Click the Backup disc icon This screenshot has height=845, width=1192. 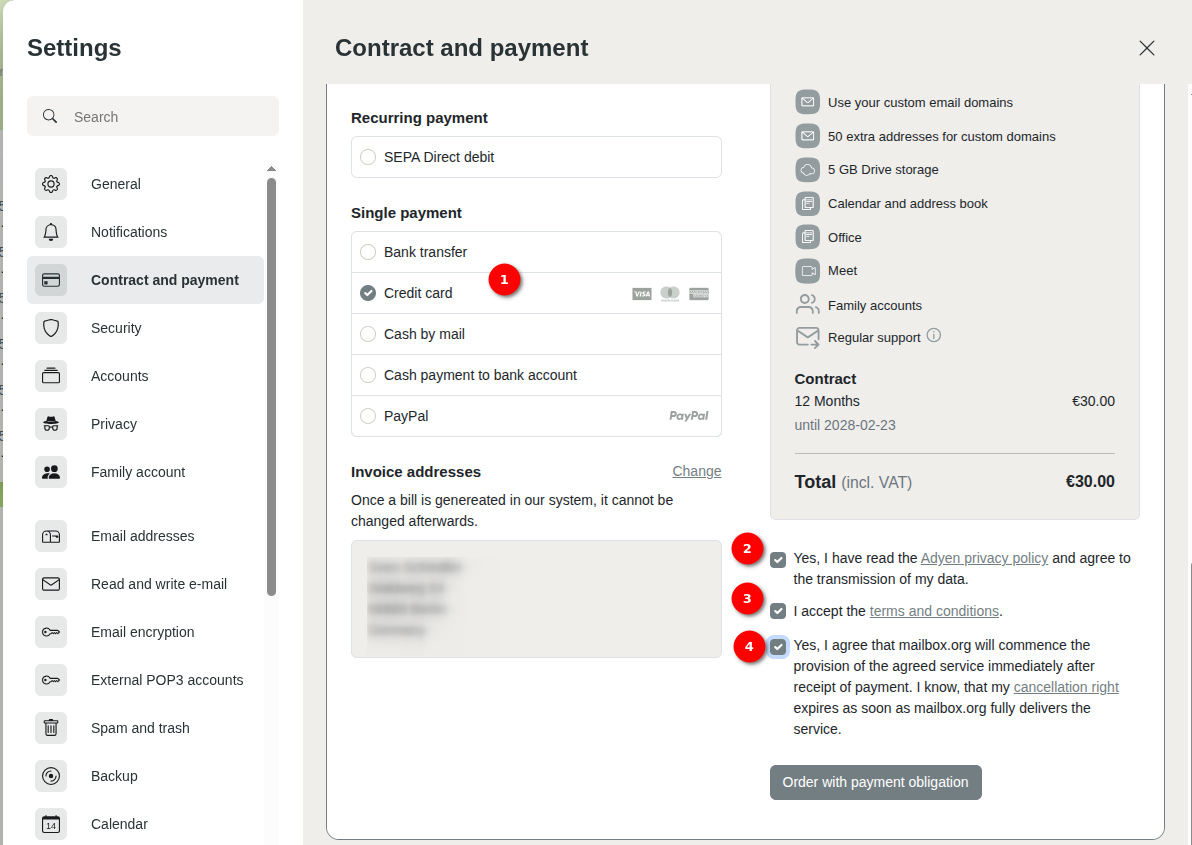click(x=51, y=776)
